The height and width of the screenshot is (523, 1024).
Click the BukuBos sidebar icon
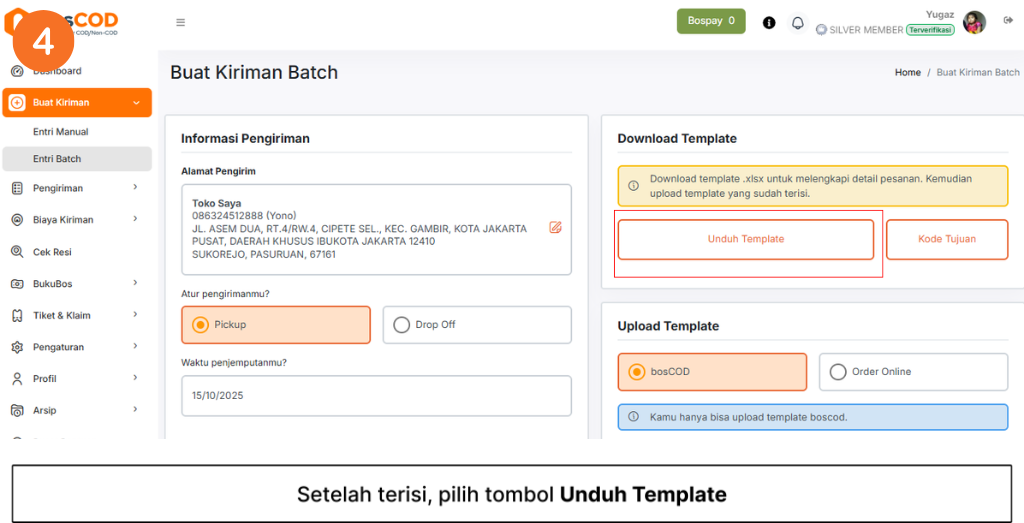[17, 284]
